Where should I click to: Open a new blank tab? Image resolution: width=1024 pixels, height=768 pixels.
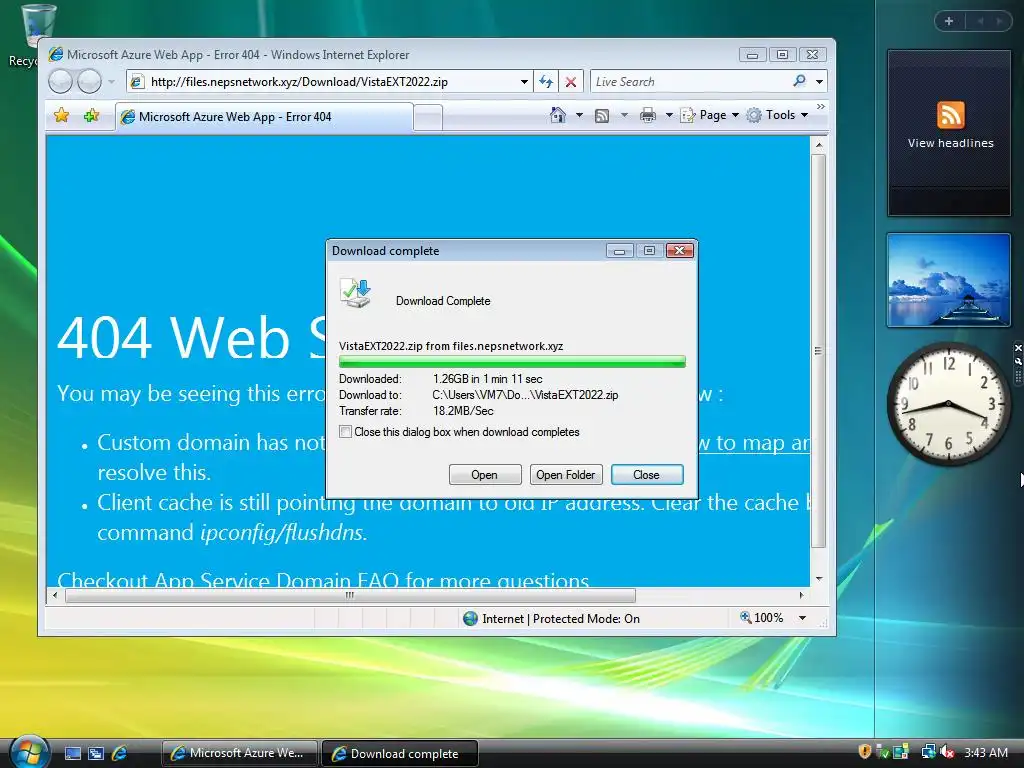point(428,118)
